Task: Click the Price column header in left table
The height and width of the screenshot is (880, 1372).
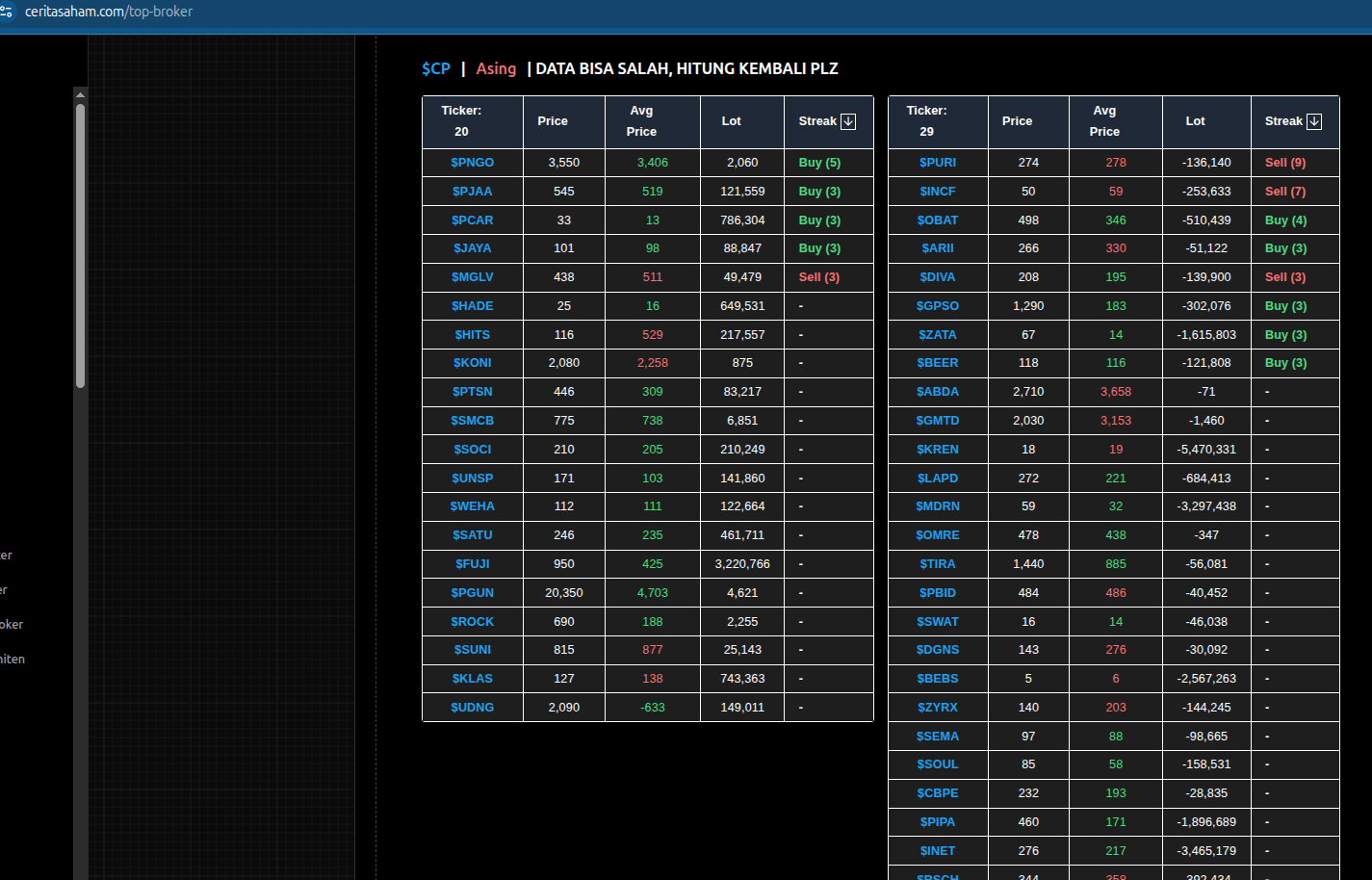Action: pos(553,121)
